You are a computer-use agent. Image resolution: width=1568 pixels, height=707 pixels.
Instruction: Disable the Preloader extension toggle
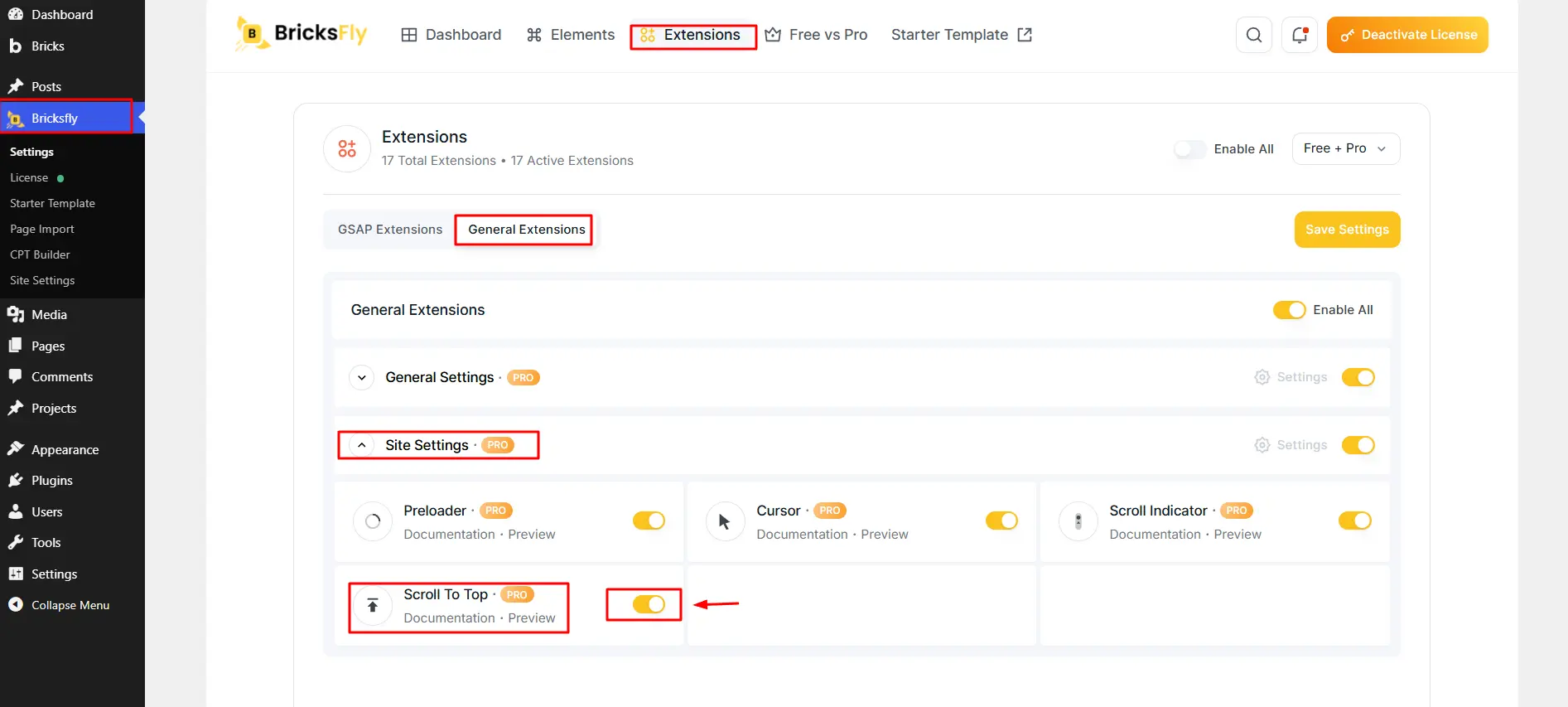pos(649,521)
